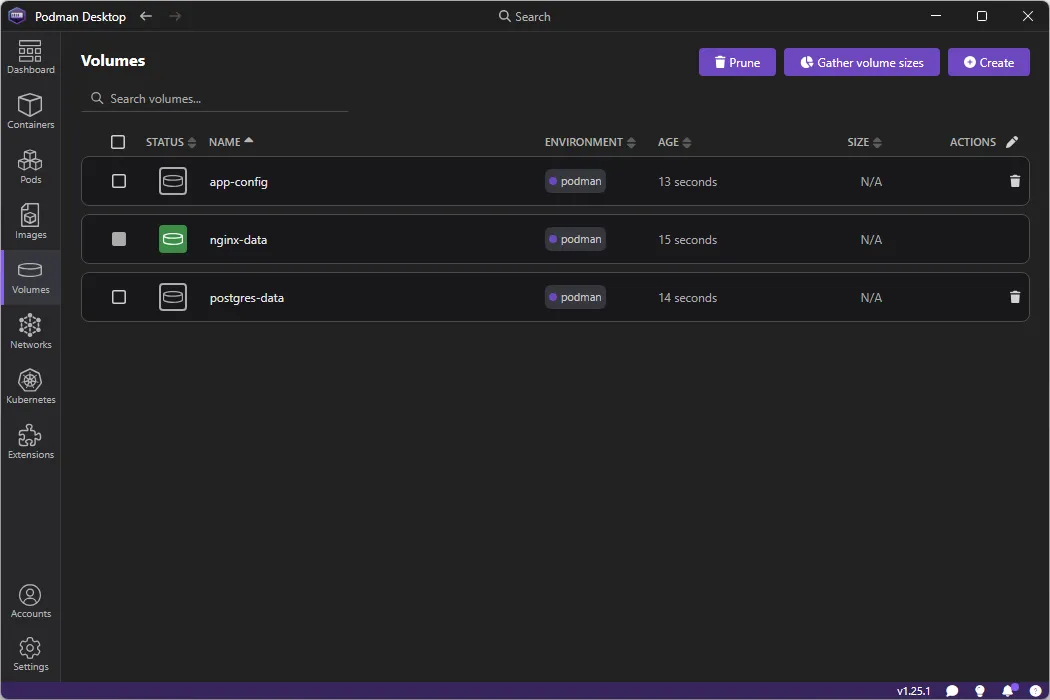Open the Extensions panel
The width and height of the screenshot is (1050, 700).
[x=30, y=440]
